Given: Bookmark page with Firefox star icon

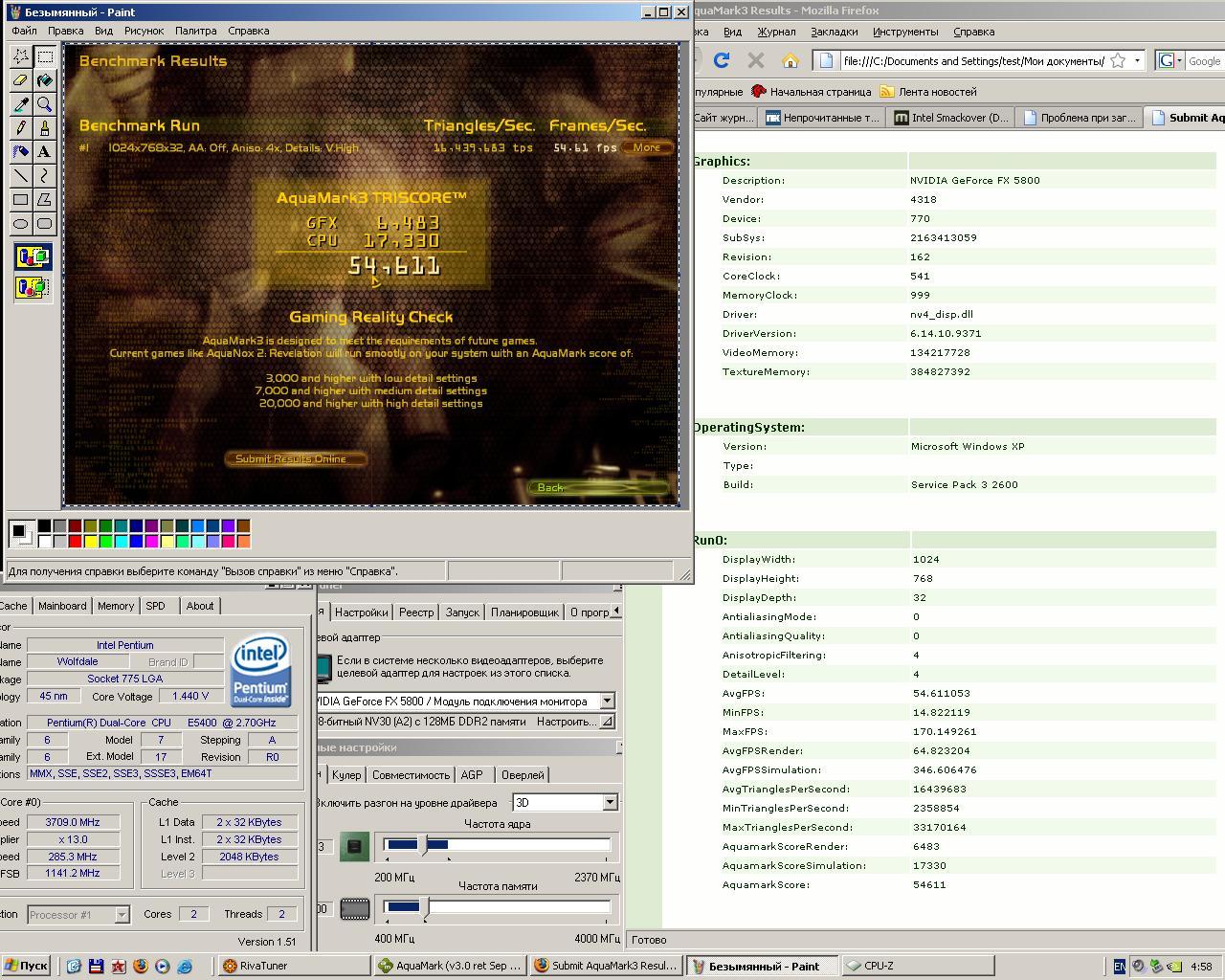Looking at the screenshot, I should [1117, 60].
